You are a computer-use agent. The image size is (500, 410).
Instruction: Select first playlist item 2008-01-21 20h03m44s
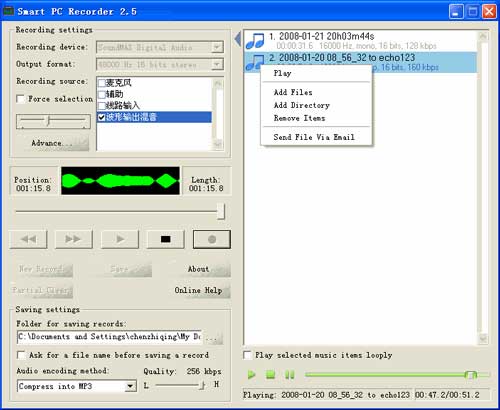coord(360,40)
